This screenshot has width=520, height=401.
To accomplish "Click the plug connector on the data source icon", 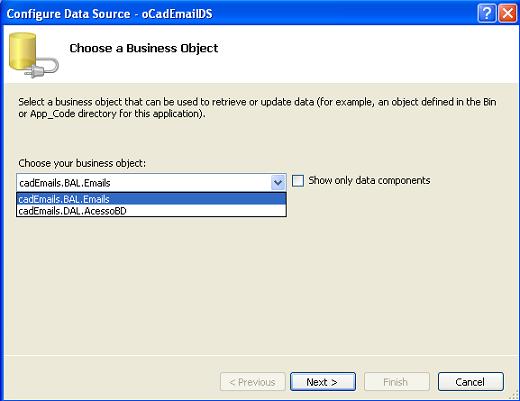I will click(42, 69).
